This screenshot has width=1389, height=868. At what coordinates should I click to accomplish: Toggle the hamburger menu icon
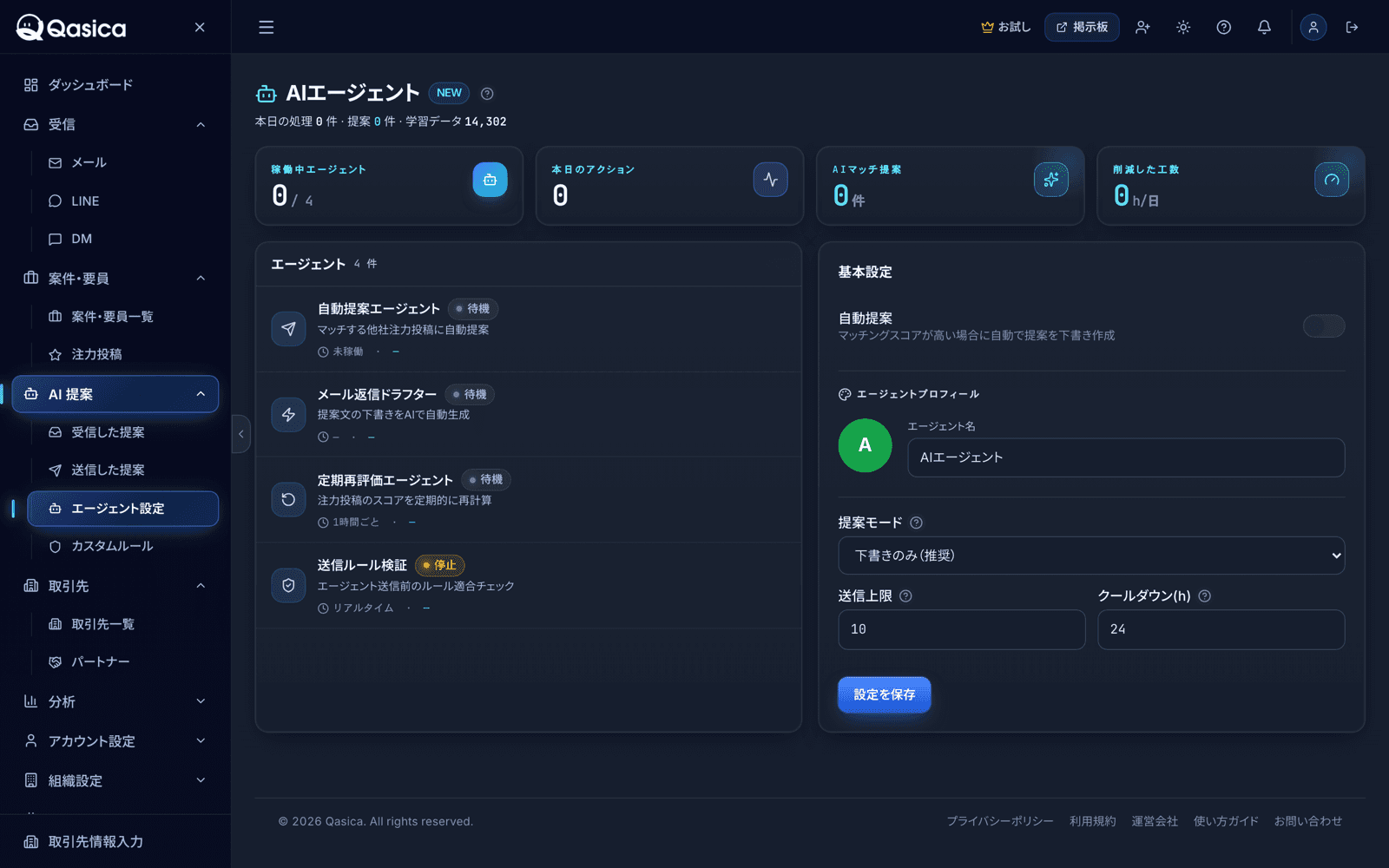pyautogui.click(x=267, y=27)
